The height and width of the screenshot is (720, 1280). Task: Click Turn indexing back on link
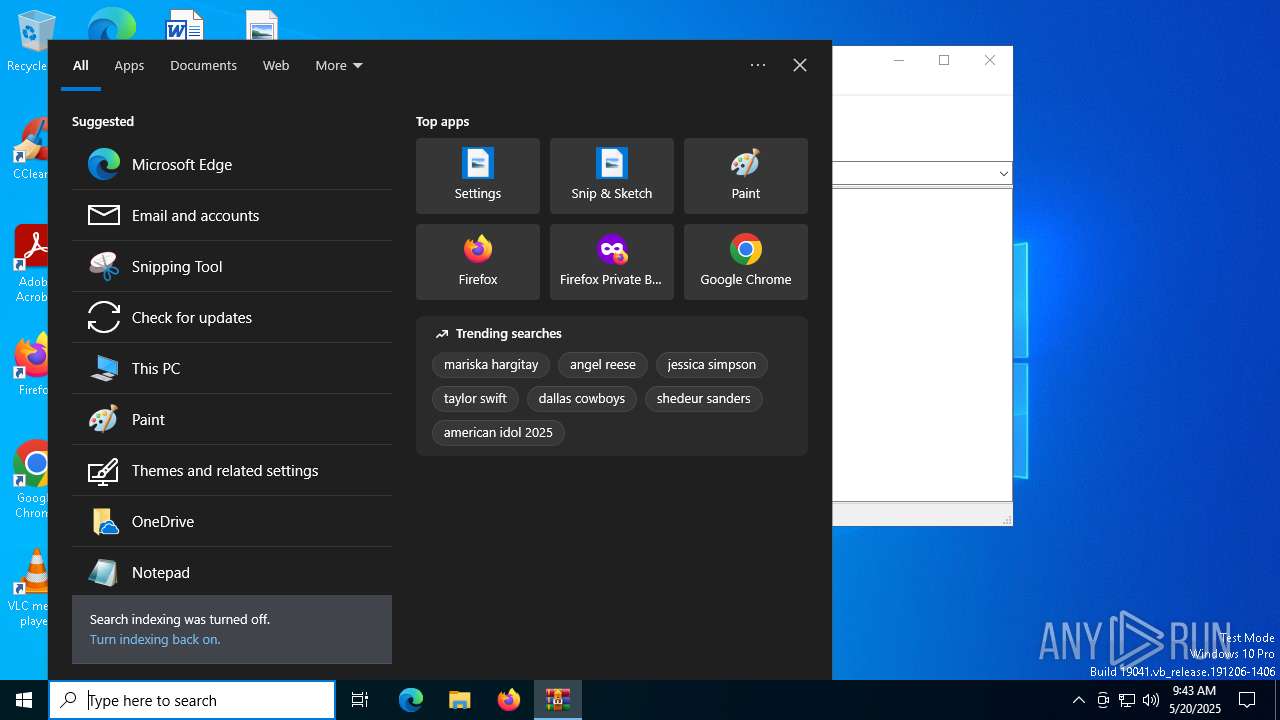[155, 639]
